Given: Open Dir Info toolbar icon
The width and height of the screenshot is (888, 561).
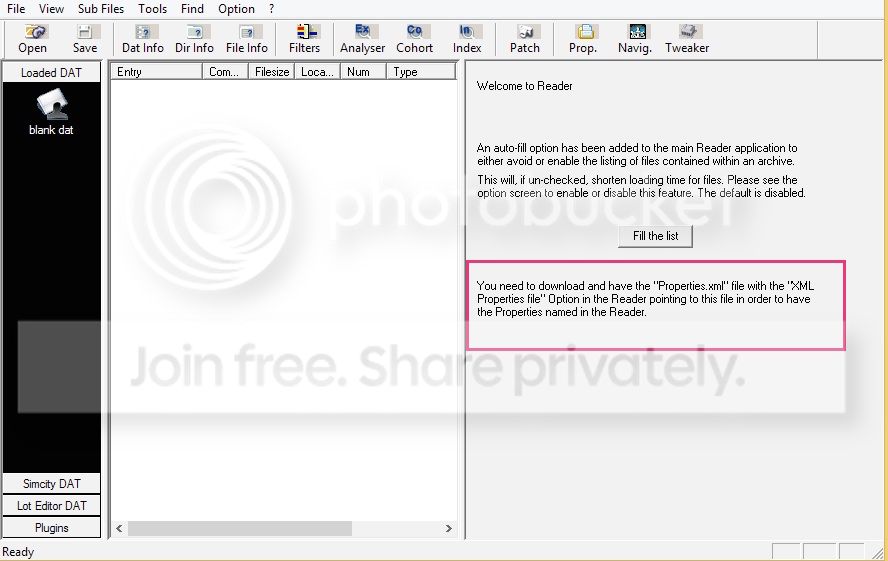Looking at the screenshot, I should tap(194, 38).
